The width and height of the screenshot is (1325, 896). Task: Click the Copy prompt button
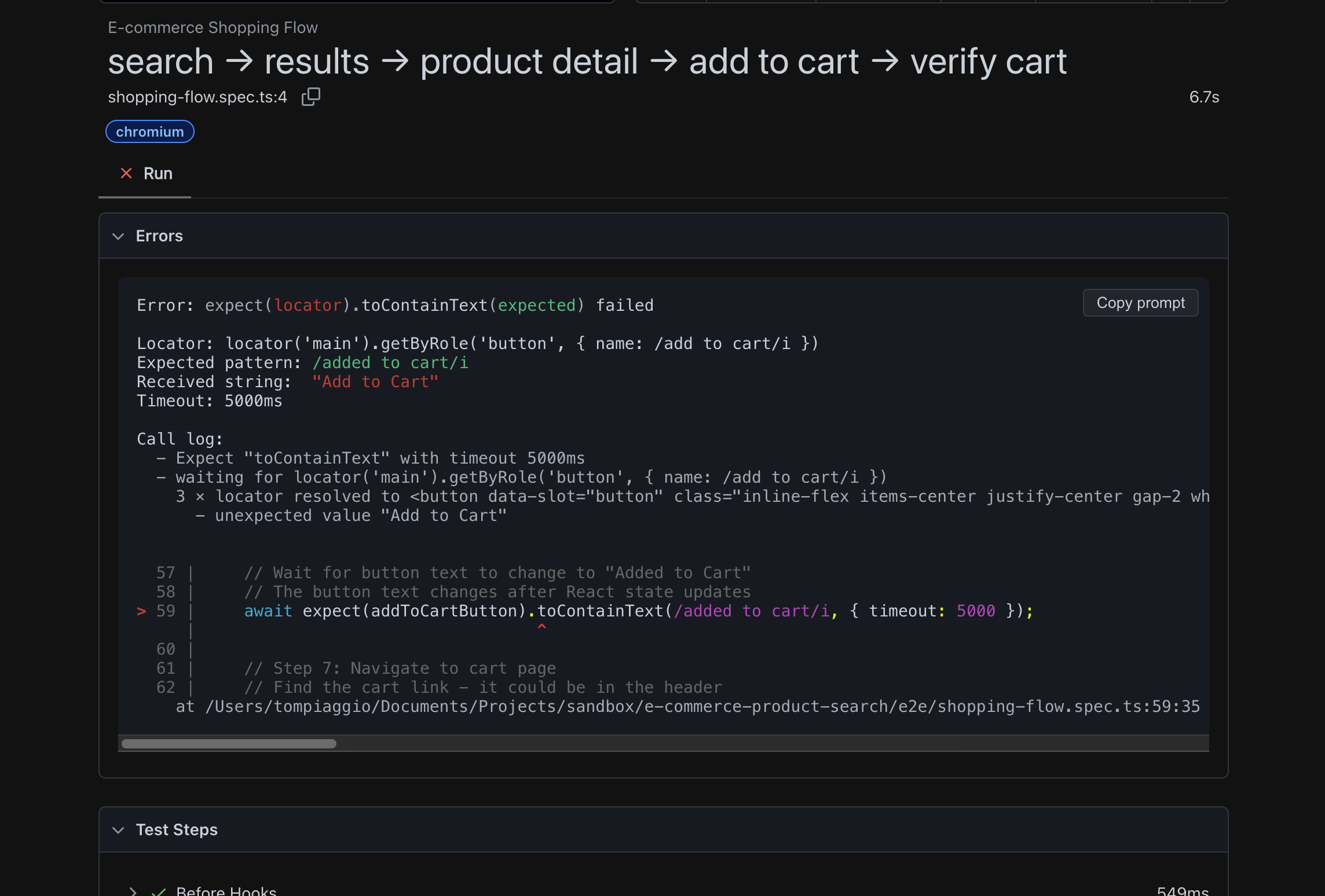1140,303
